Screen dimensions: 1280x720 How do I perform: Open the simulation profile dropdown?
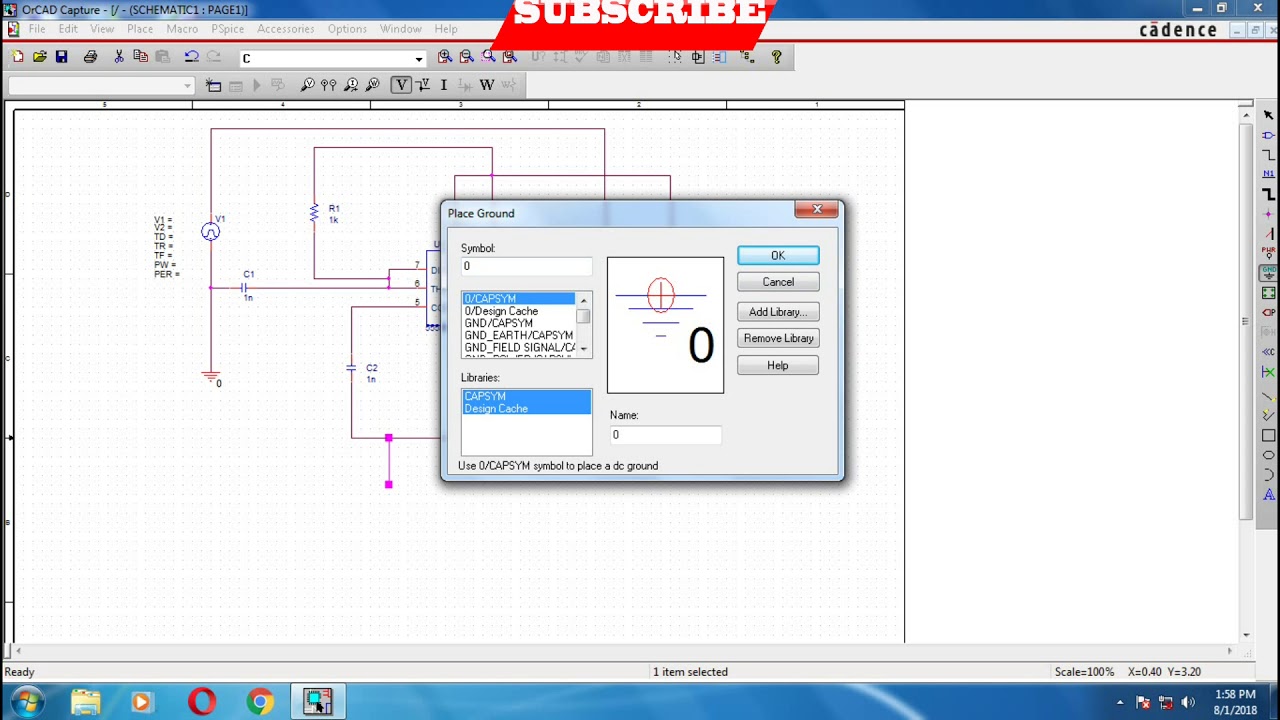(x=187, y=86)
